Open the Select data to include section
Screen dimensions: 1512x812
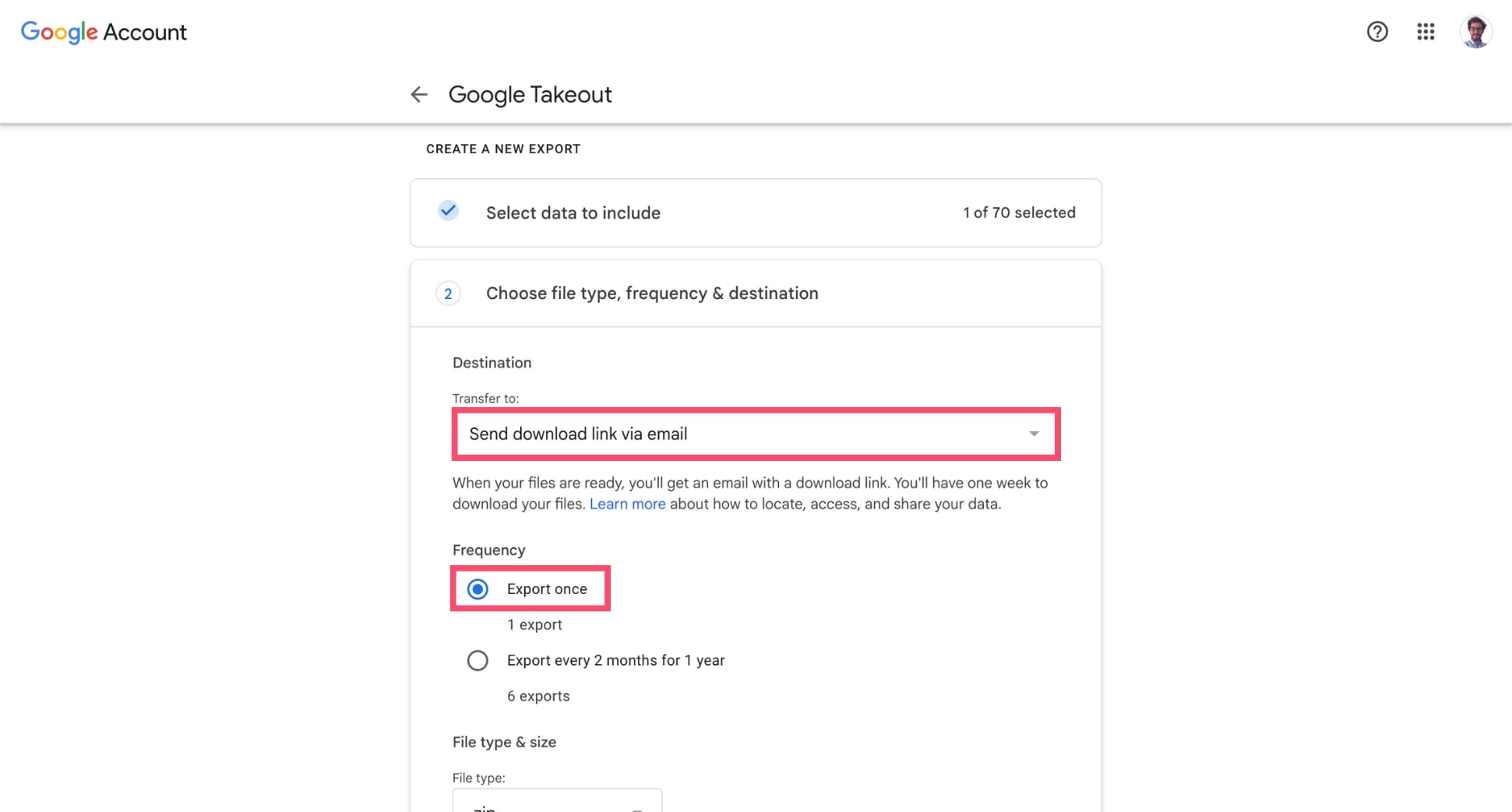coord(573,212)
